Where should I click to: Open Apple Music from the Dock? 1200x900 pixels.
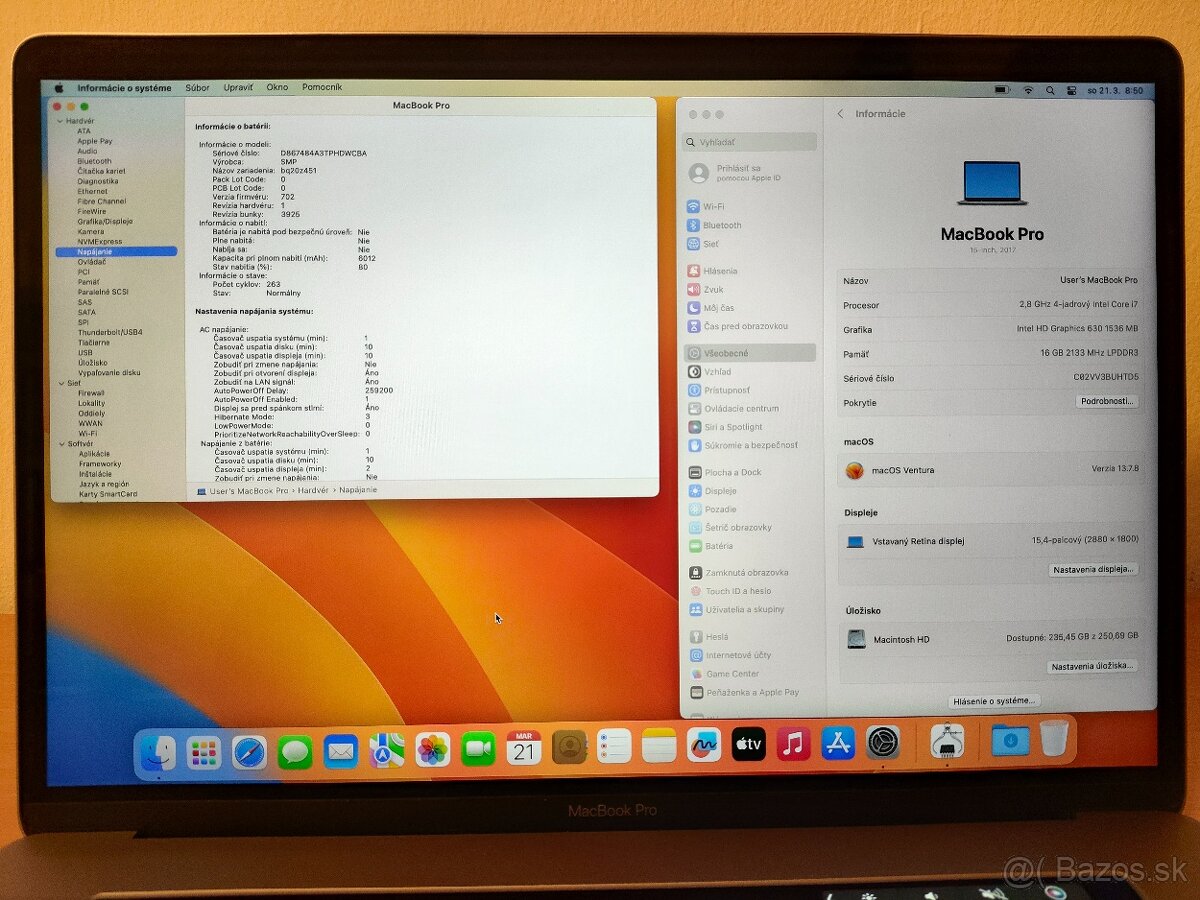(x=793, y=744)
